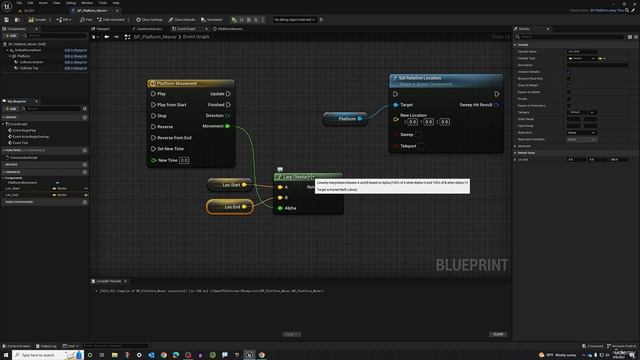This screenshot has height=360, width=640.
Task: Toggle Expose on Spawn checkbox
Action: point(569,92)
